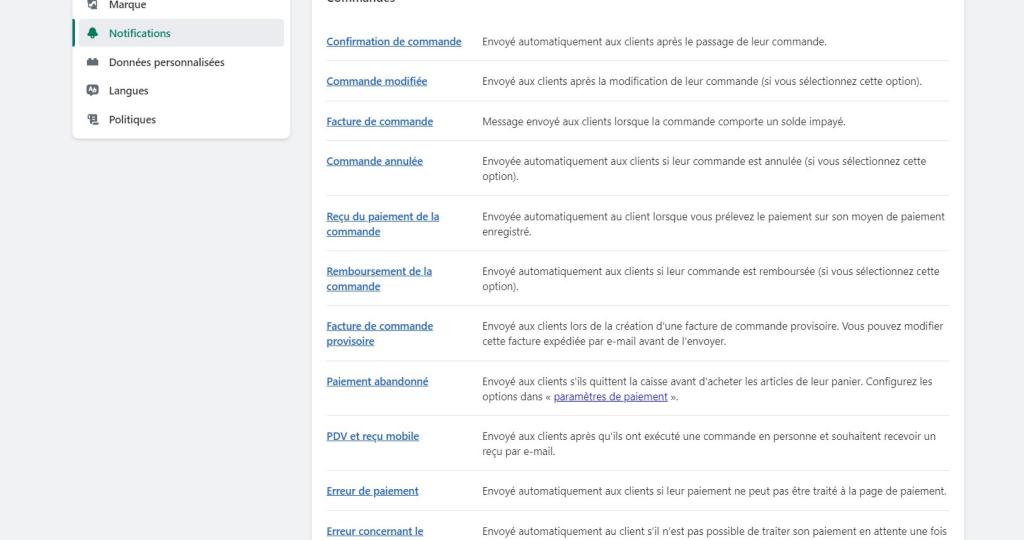Click the Données personnalisées icon
The height and width of the screenshot is (540, 1024).
(x=93, y=62)
